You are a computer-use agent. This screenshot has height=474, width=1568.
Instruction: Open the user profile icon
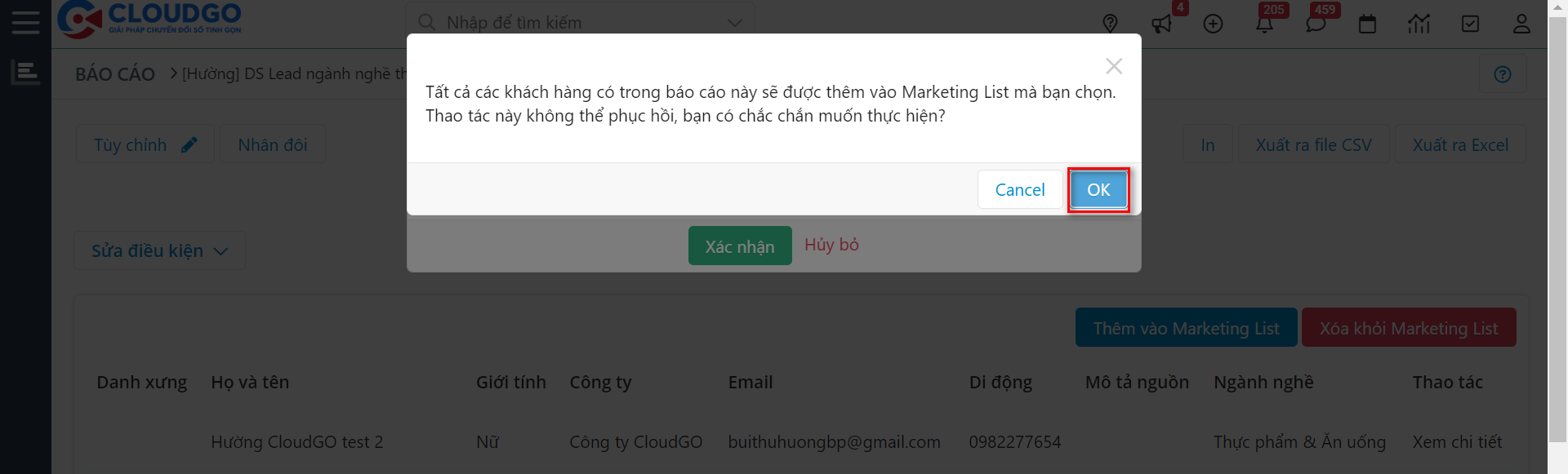point(1521,24)
